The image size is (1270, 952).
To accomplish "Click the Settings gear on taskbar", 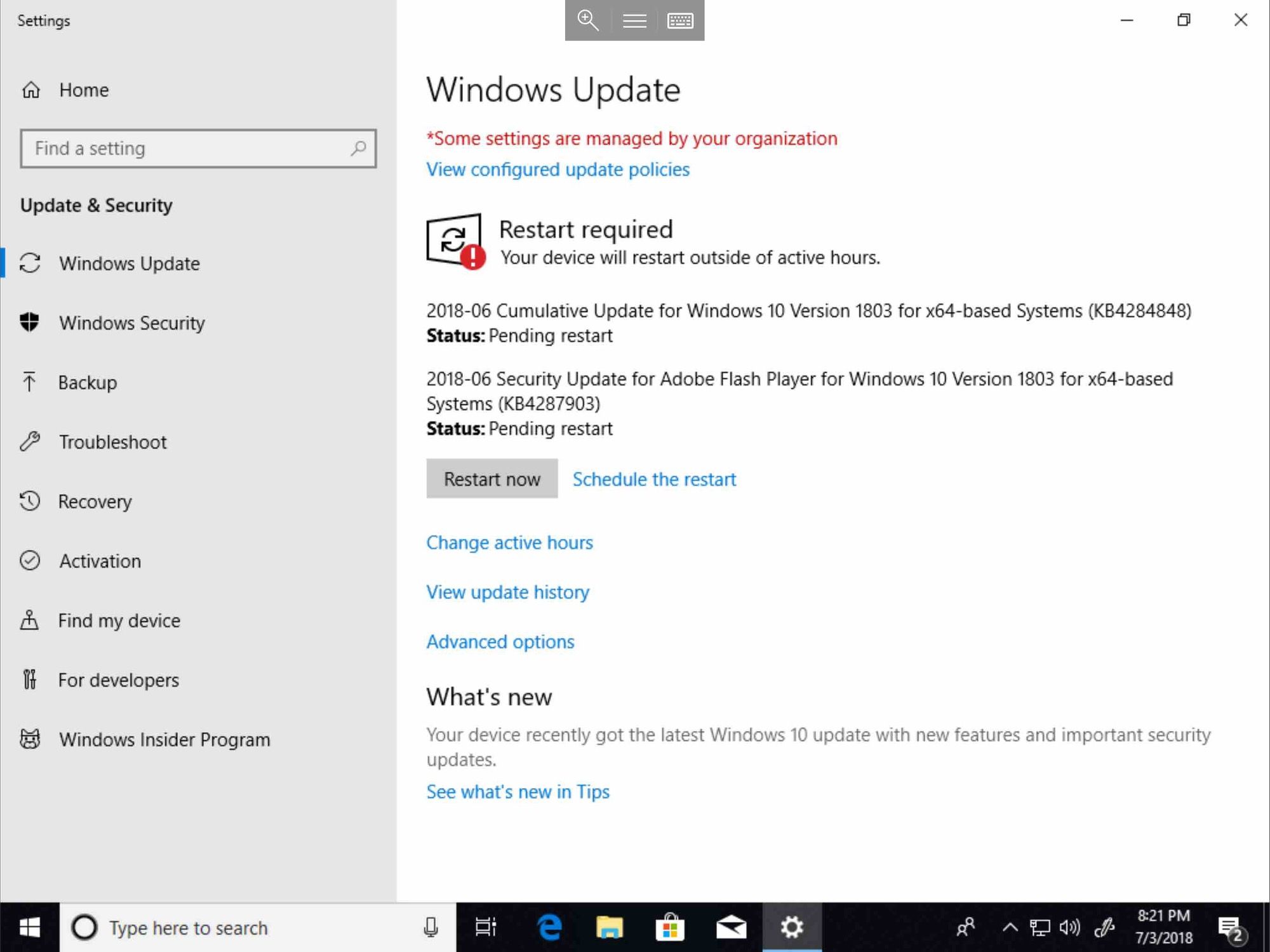I will pos(792,928).
